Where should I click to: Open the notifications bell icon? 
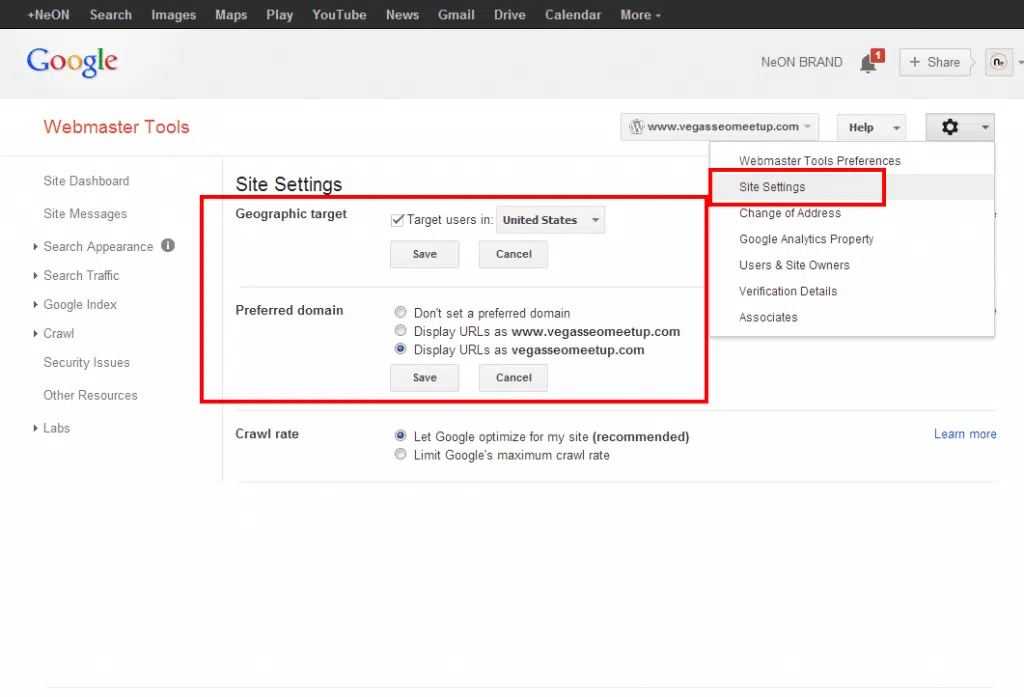pos(869,63)
